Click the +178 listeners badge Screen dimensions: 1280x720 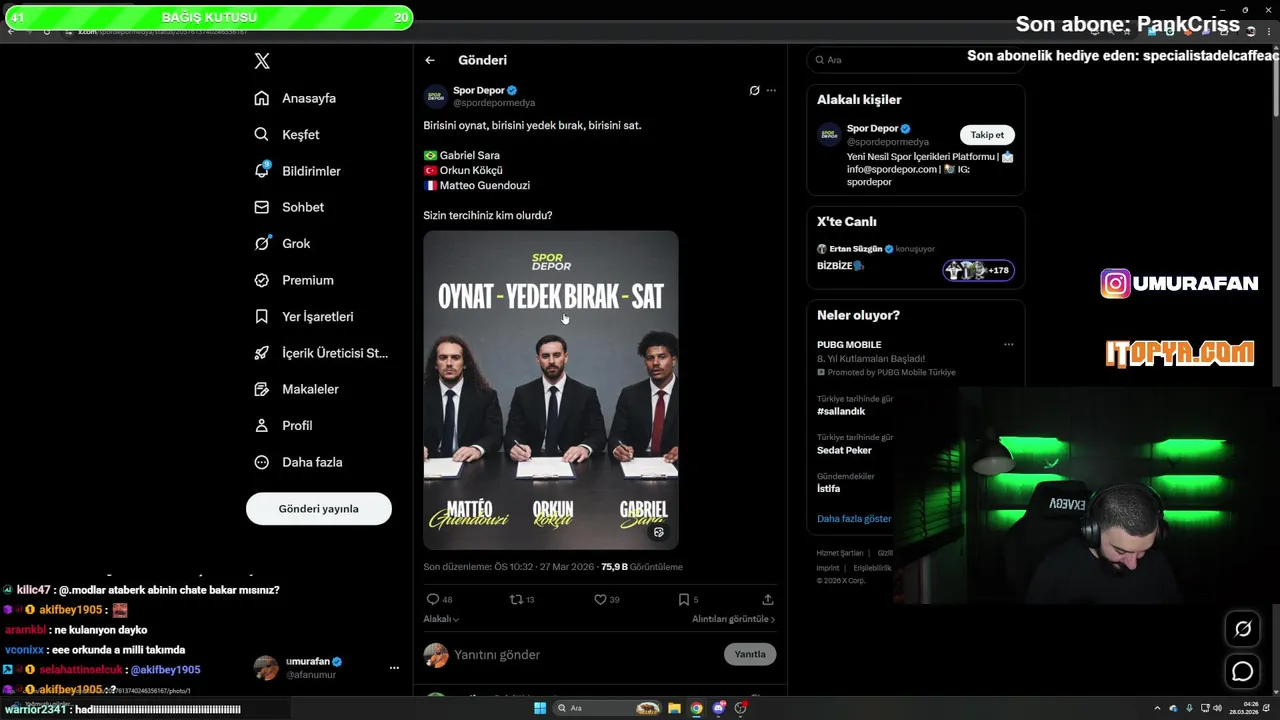click(978, 270)
